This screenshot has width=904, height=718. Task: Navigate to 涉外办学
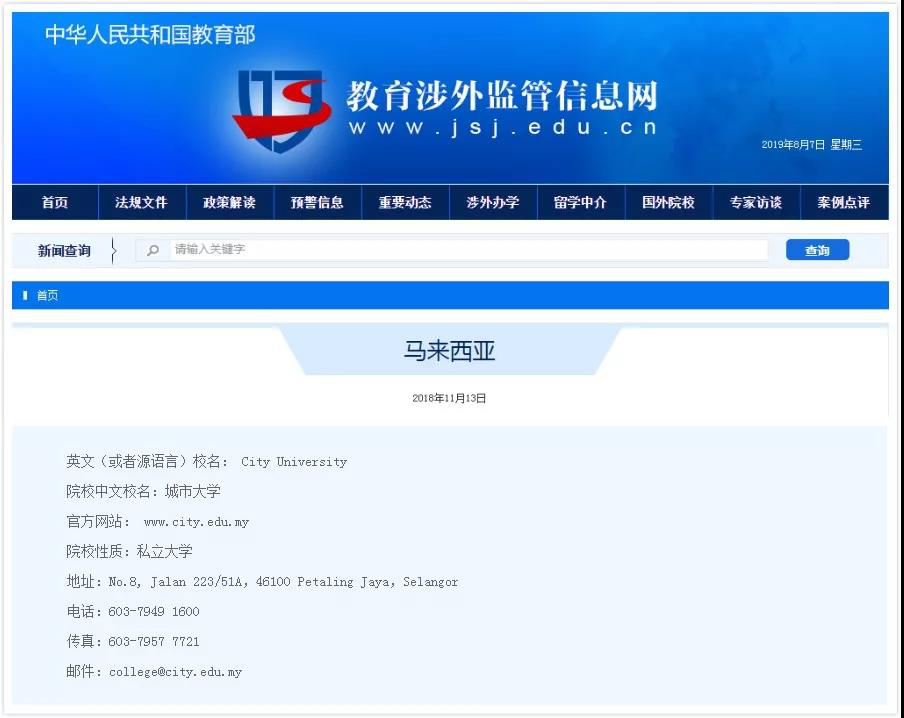point(493,202)
